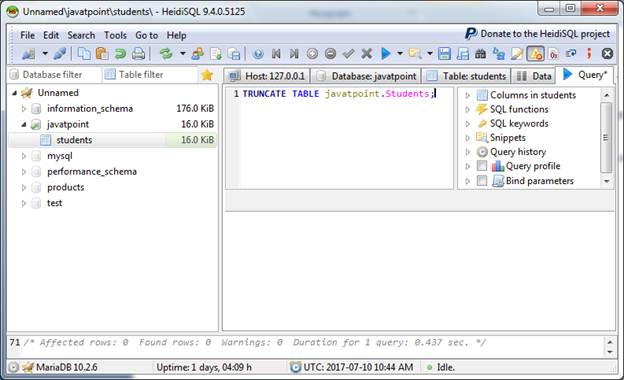Open session manager dropdown arrow
Screen dimensions: 624x380
45,53
